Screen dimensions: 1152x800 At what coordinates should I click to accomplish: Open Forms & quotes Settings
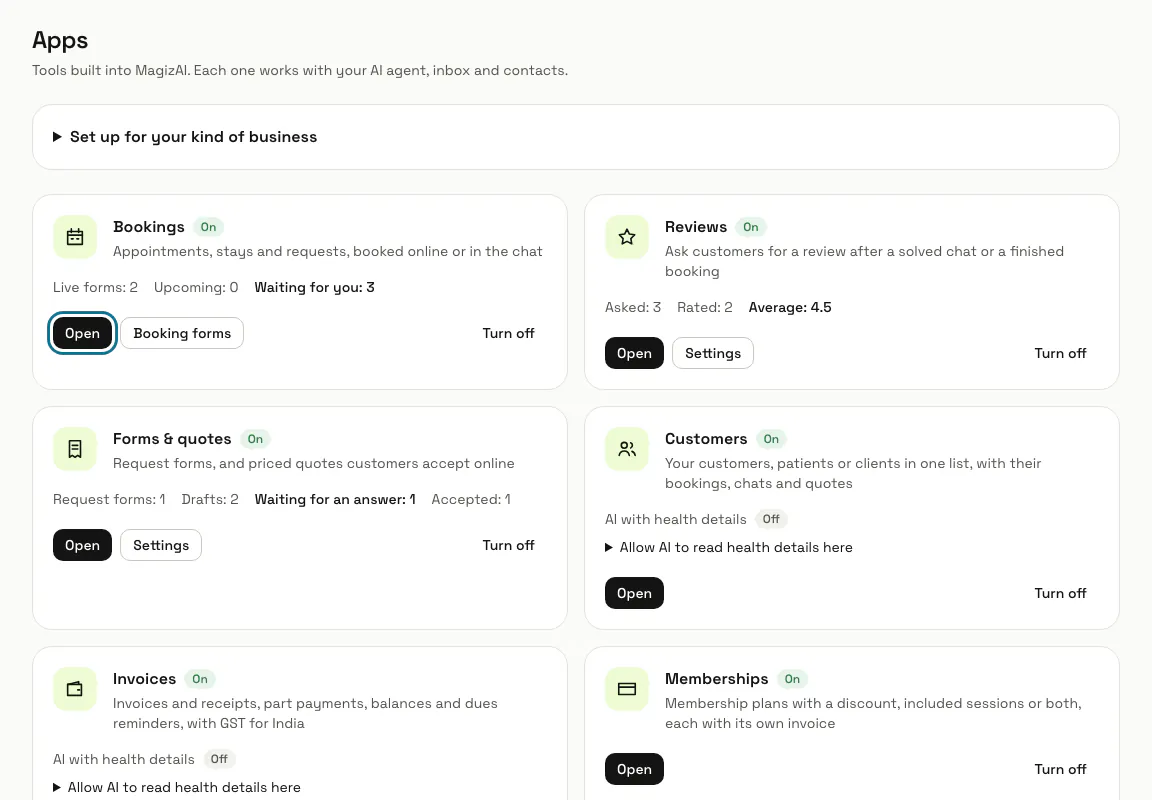coord(161,545)
